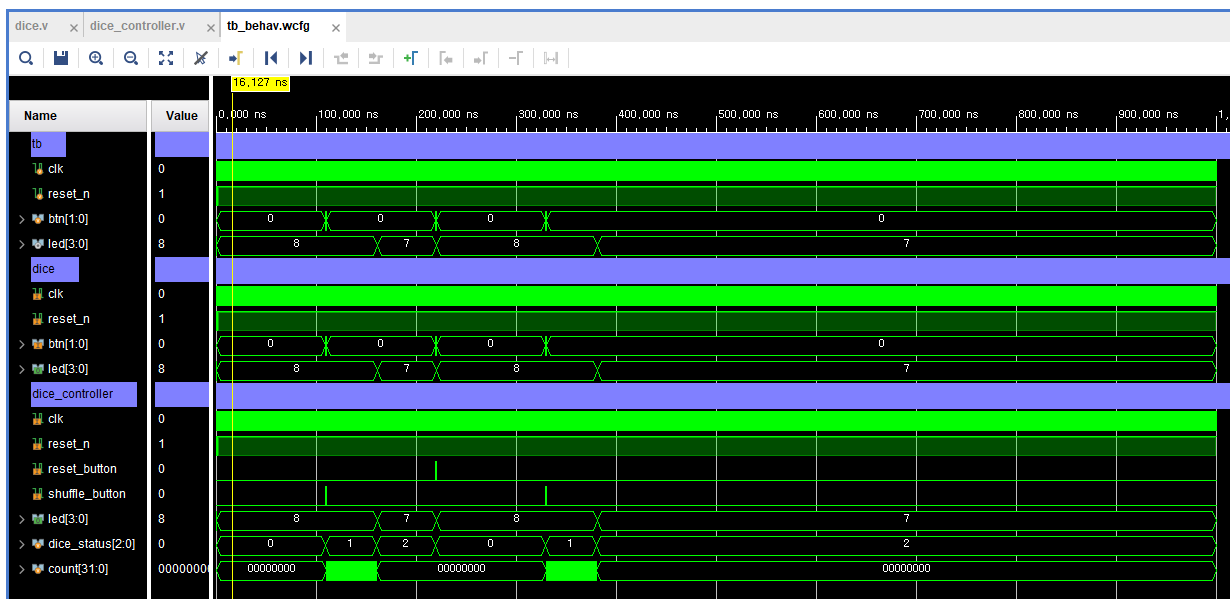
Task: Click the 900,000 ns ruler label
Action: pyautogui.click(x=1147, y=114)
